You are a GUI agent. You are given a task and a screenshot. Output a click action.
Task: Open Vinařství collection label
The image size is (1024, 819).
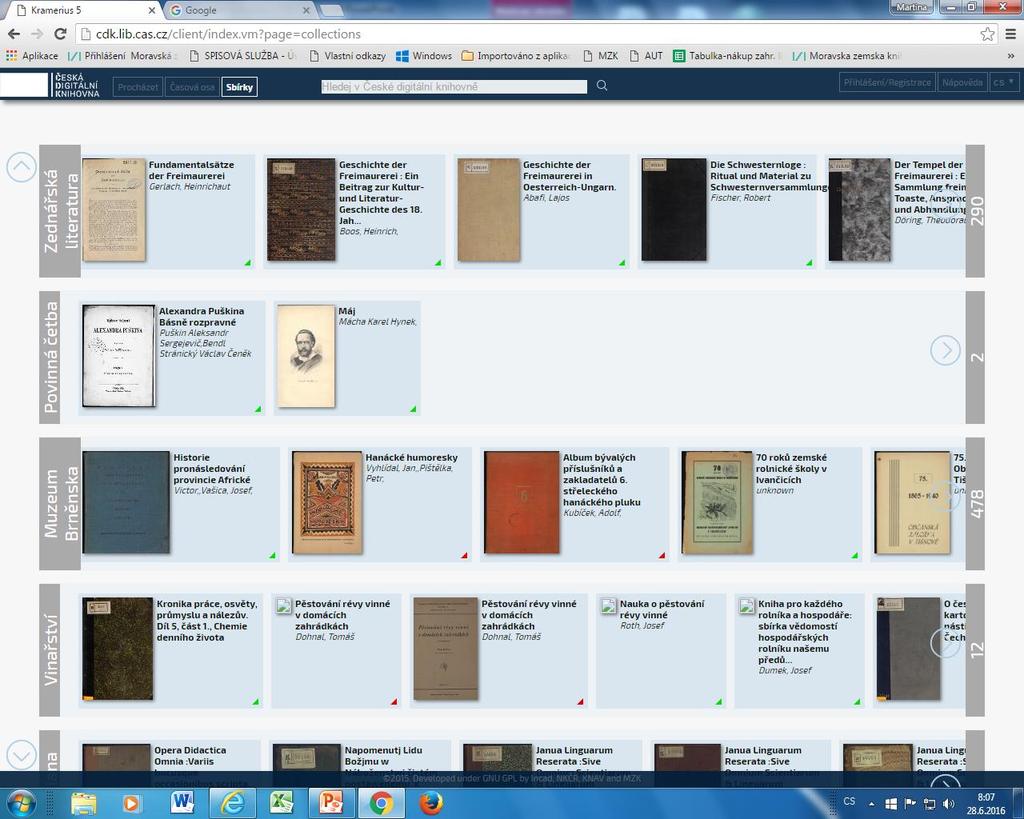click(50, 650)
